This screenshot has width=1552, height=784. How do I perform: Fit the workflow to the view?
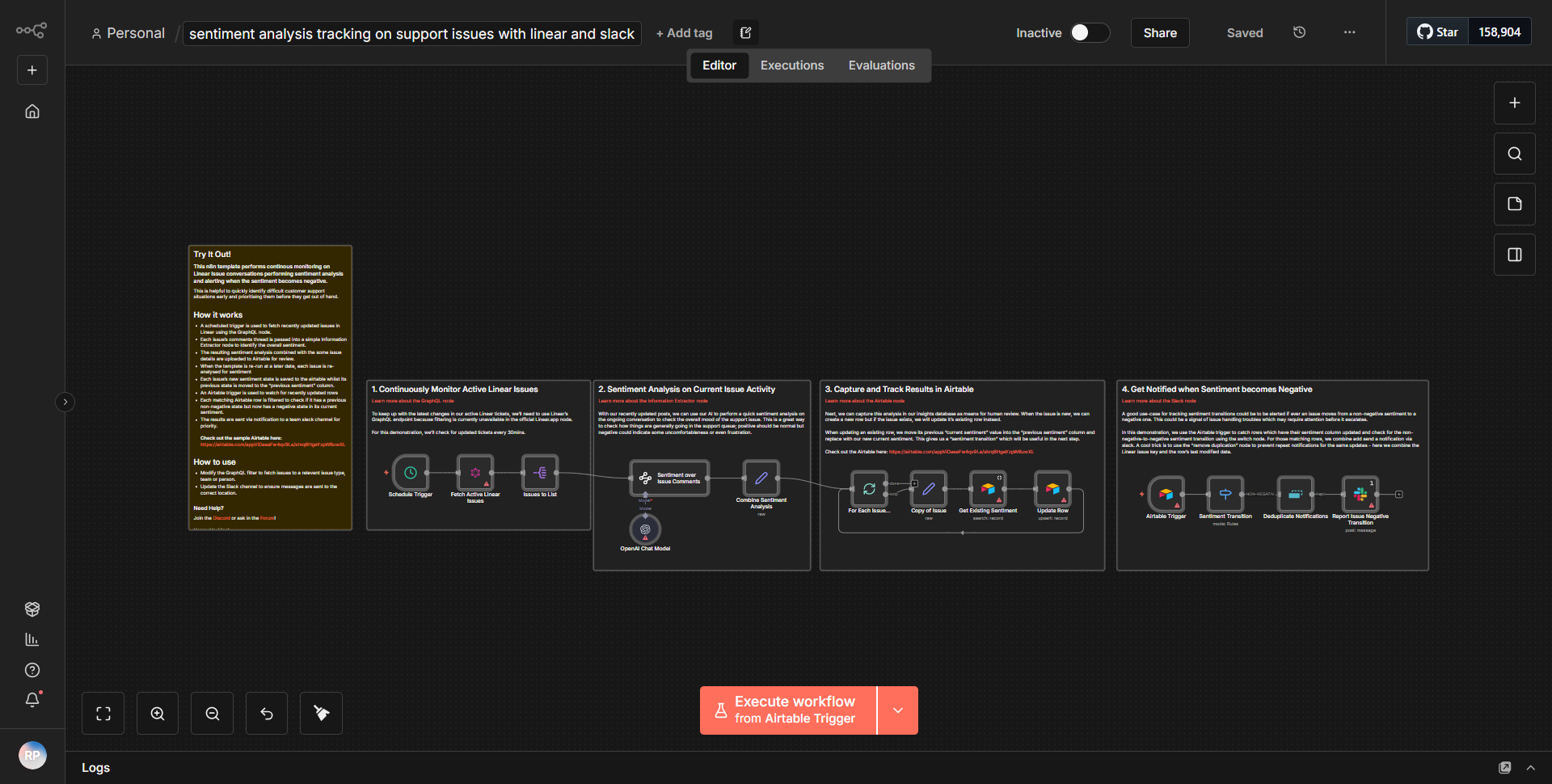coord(103,713)
